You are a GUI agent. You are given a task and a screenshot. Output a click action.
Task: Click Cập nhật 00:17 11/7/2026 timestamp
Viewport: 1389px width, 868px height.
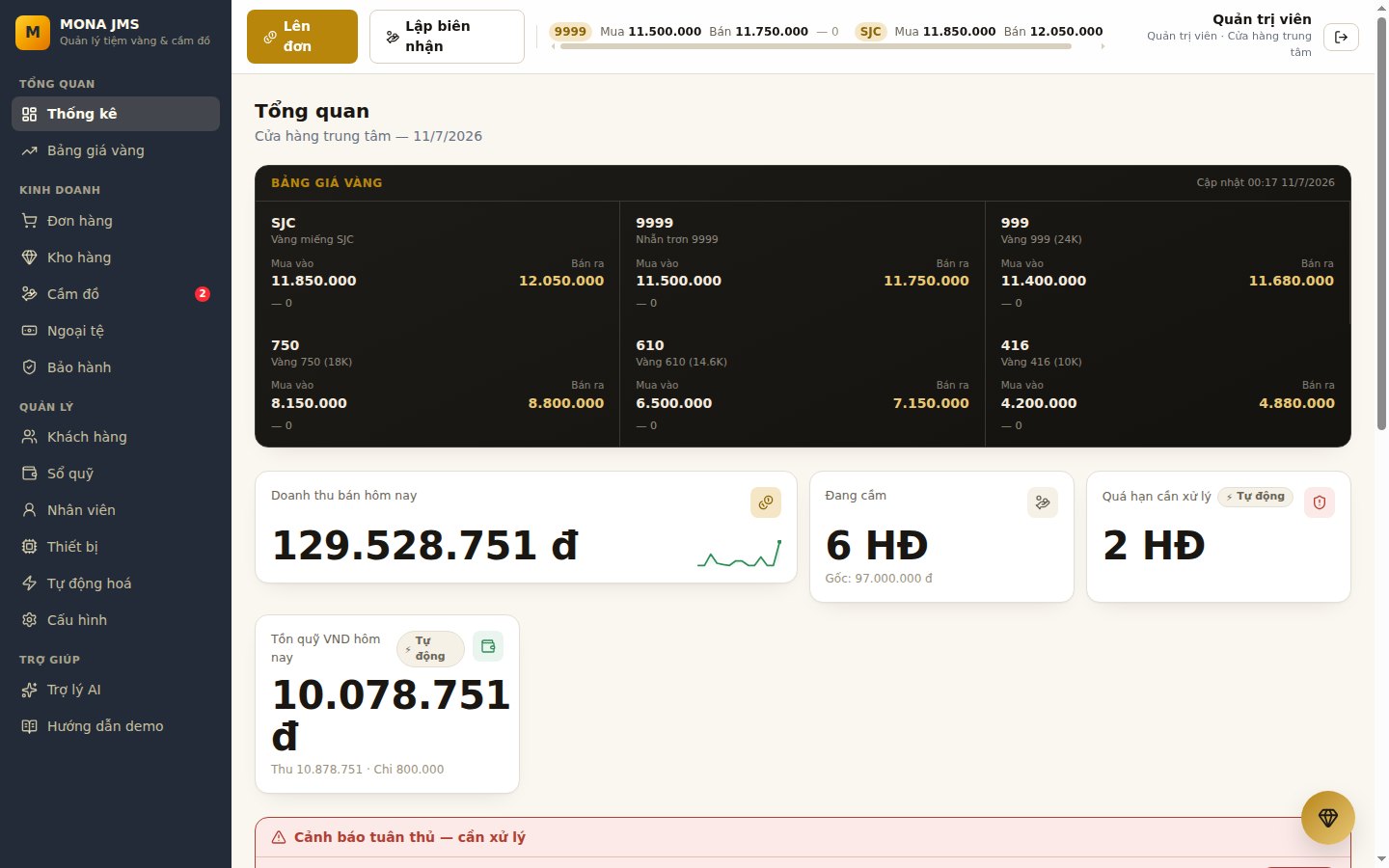[1266, 182]
